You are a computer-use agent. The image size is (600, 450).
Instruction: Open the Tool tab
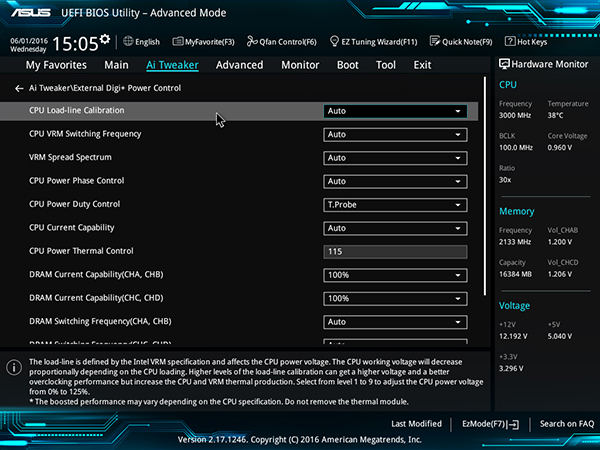coord(386,65)
